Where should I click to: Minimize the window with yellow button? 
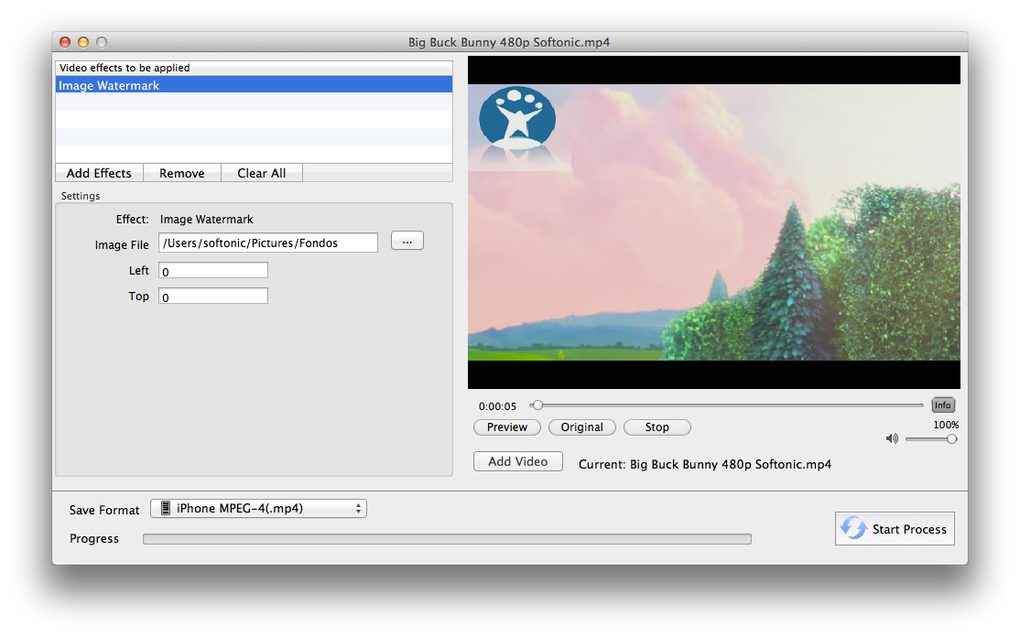(x=83, y=42)
